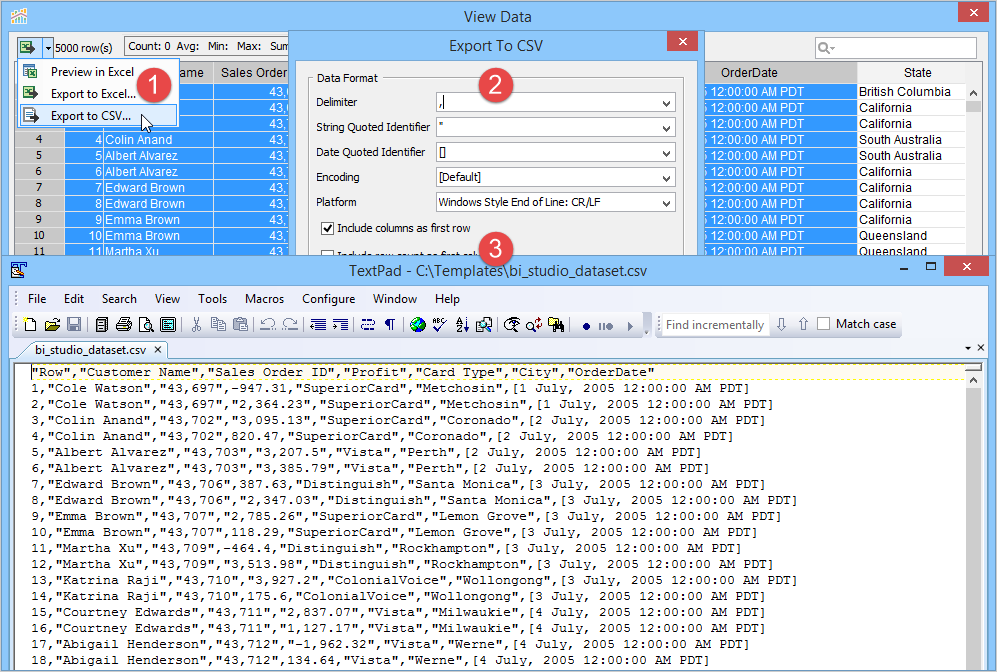Increase the indent of the selected lines
Image resolution: width=997 pixels, height=672 pixels.
click(340, 325)
